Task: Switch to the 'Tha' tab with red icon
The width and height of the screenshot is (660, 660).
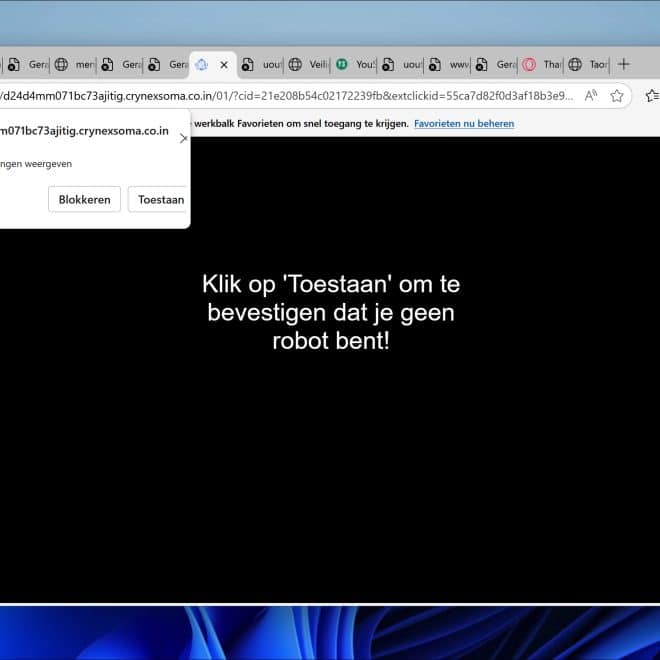Action: pos(542,64)
